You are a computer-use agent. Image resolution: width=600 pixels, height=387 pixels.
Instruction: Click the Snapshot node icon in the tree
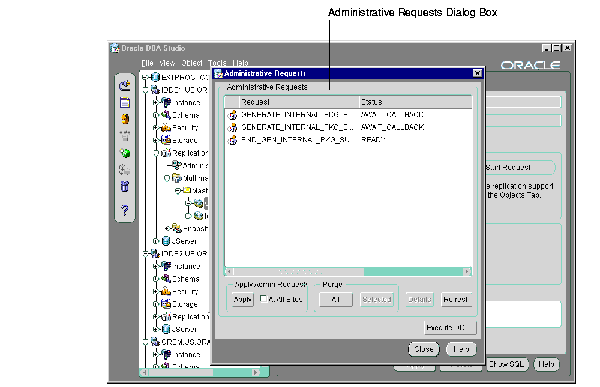coord(176,228)
